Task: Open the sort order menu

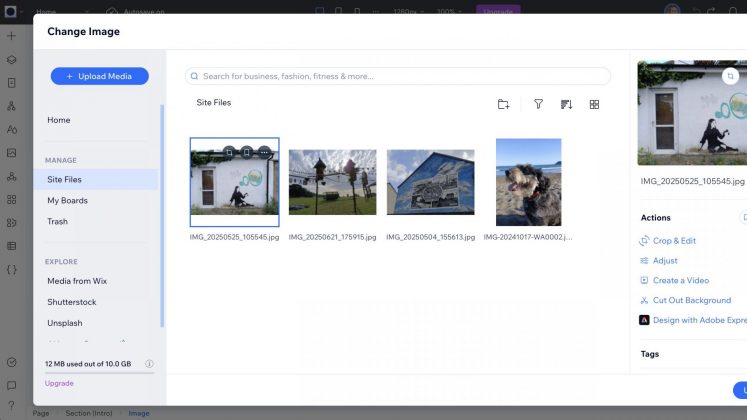Action: coord(566,104)
